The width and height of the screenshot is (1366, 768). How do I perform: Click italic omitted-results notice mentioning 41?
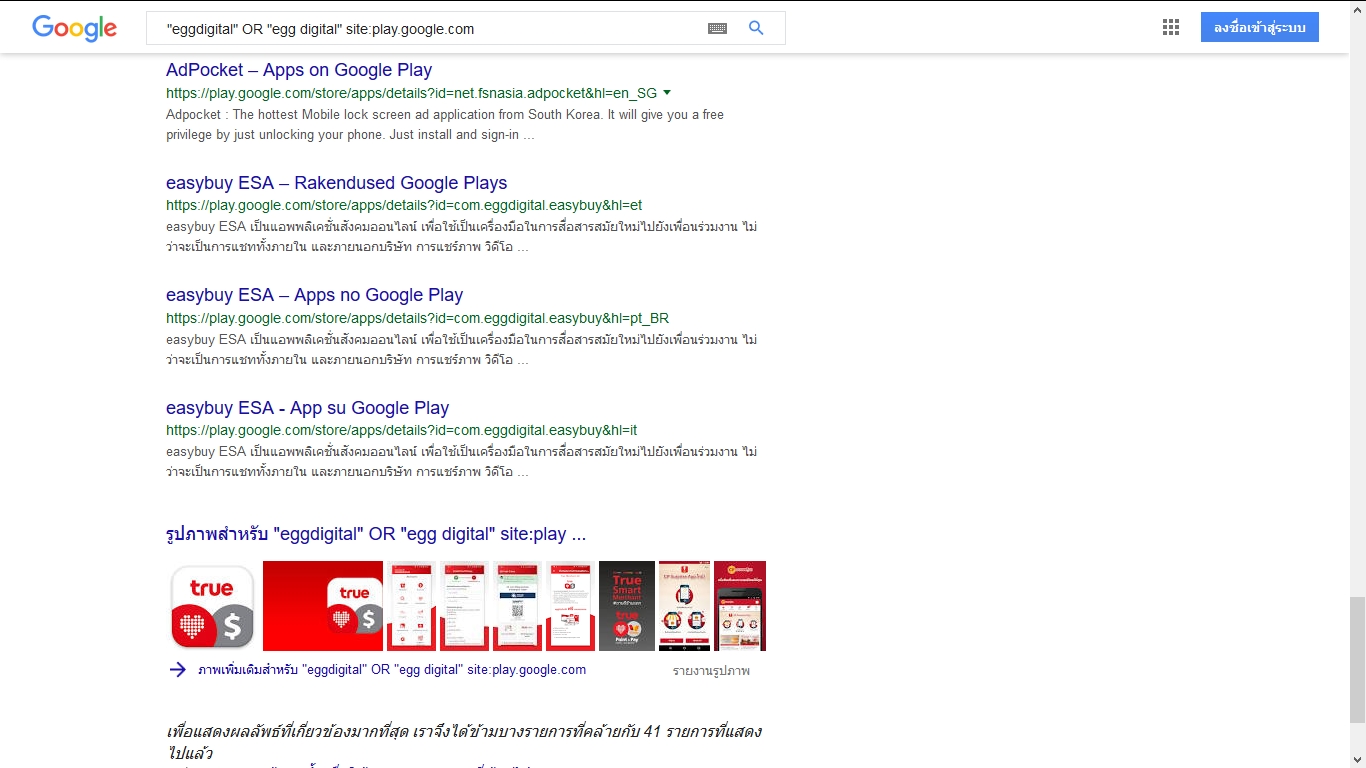464,742
